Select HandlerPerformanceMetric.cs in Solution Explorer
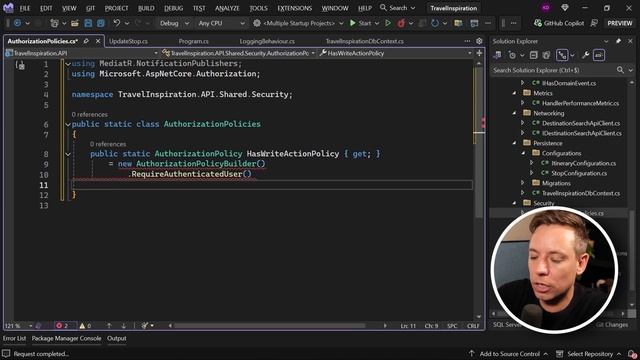Viewport: 640px width, 360px height. [x=580, y=103]
